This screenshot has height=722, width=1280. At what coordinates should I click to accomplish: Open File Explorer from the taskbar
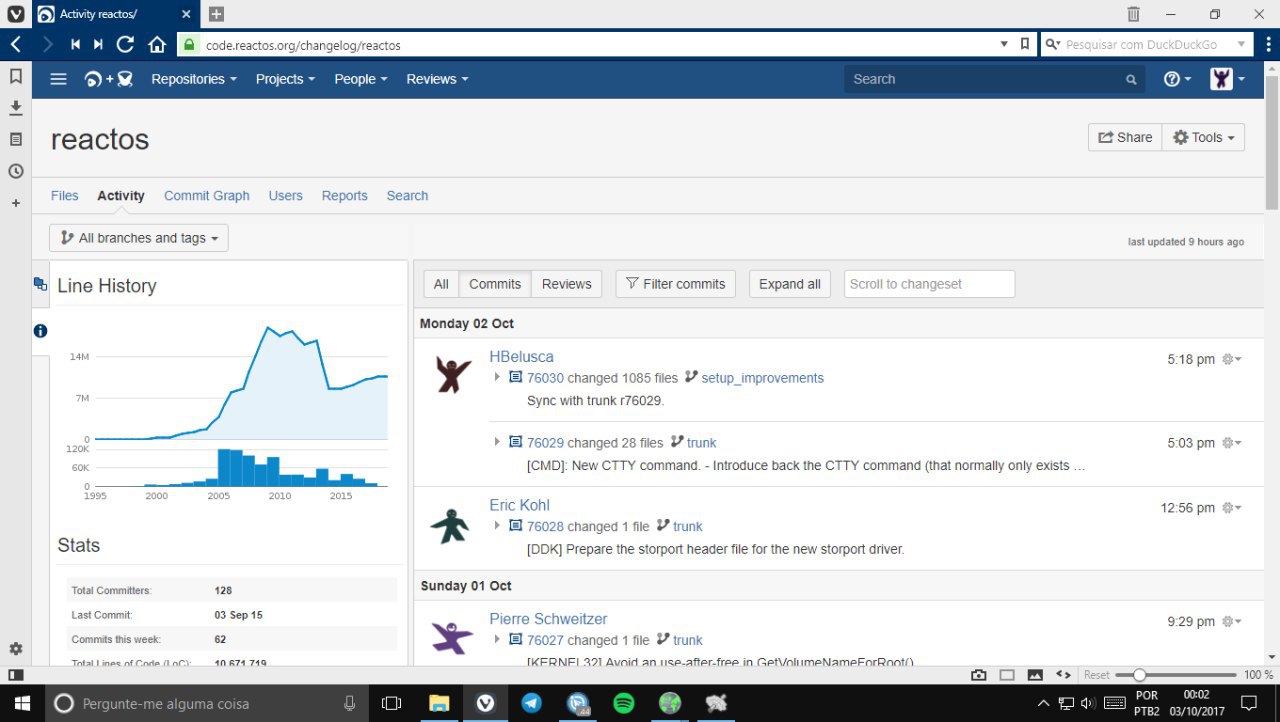click(x=439, y=703)
